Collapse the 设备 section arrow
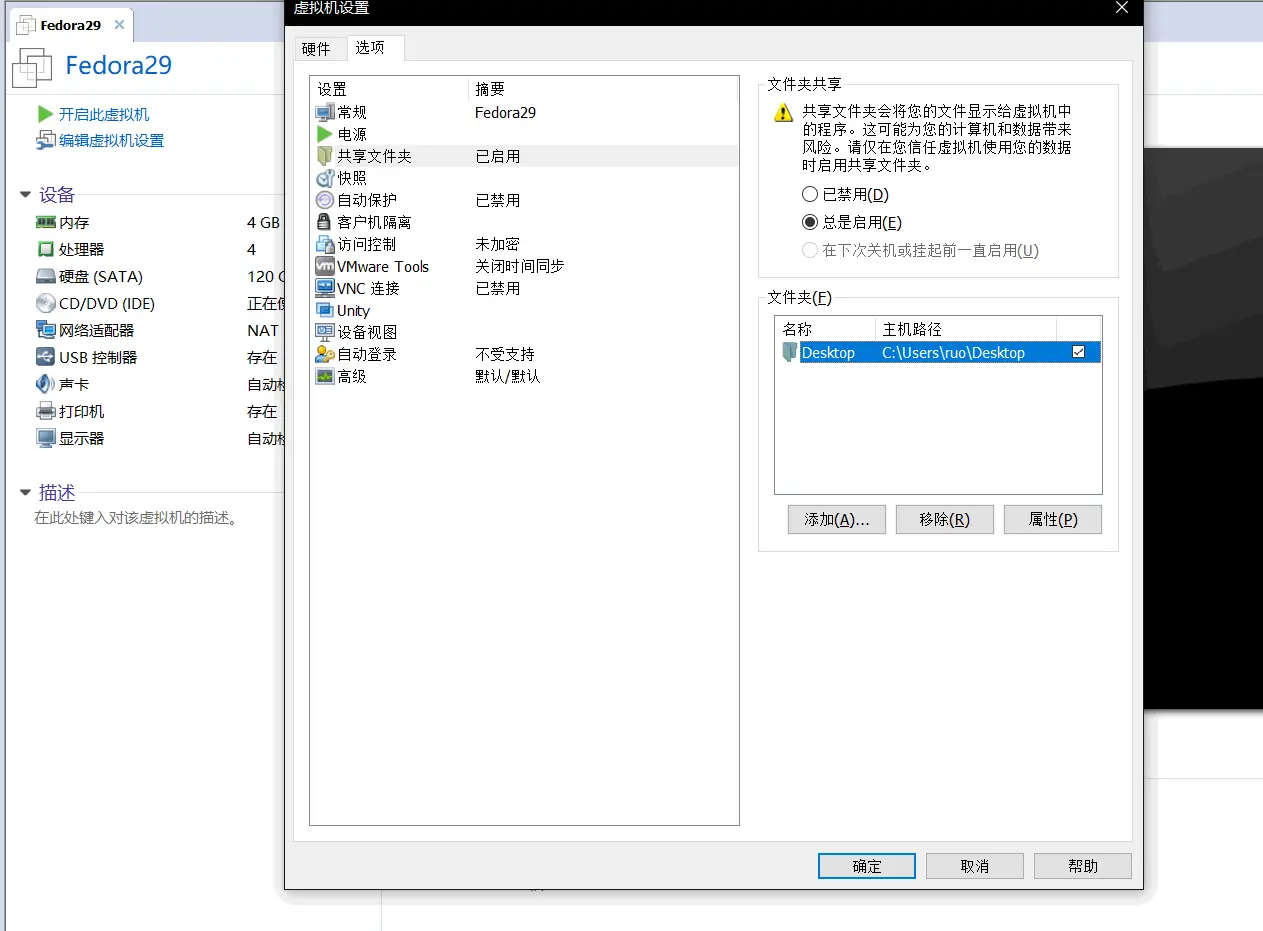The height and width of the screenshot is (931, 1263). (x=26, y=195)
